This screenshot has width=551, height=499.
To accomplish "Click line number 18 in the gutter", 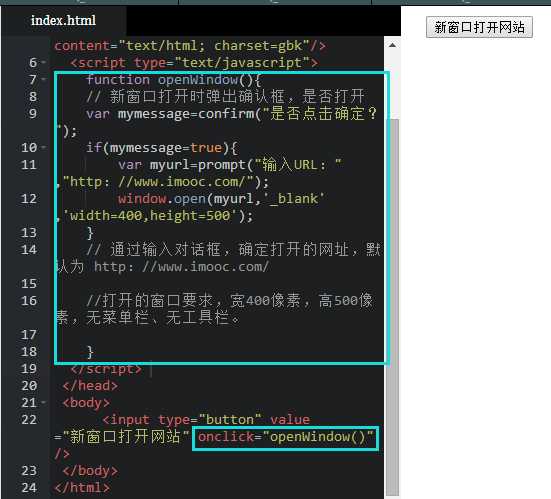I will click(29, 352).
